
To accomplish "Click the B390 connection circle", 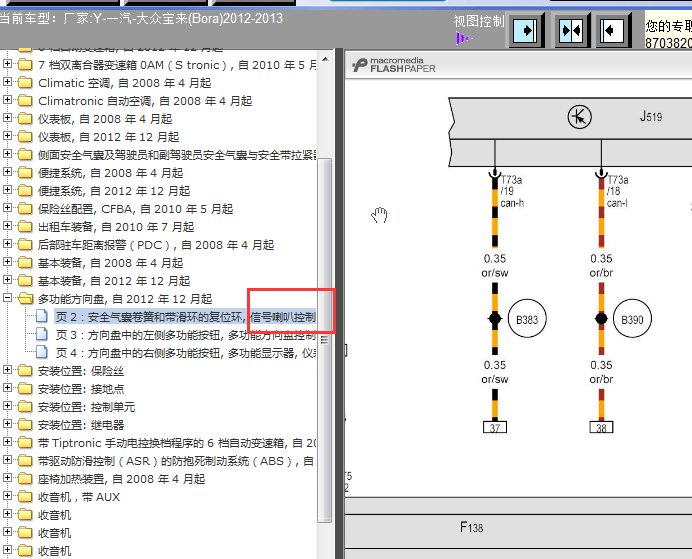I will click(632, 319).
